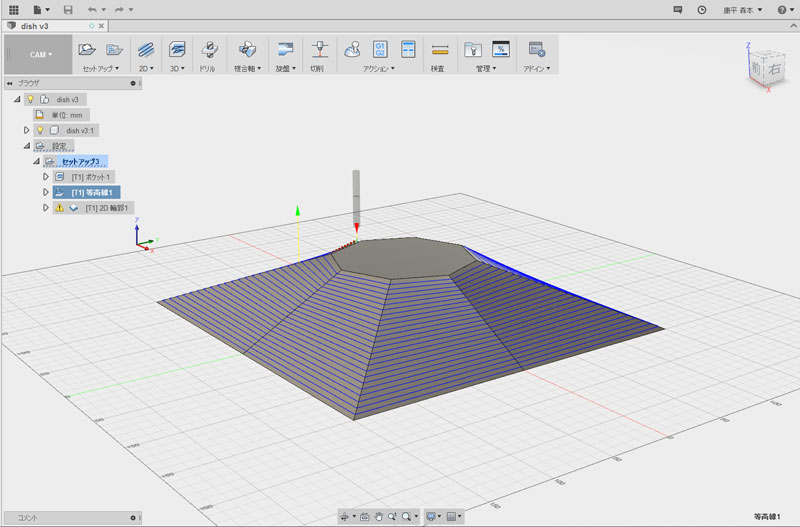Save the document with the floppy icon
This screenshot has height=527, width=800.
[x=68, y=10]
